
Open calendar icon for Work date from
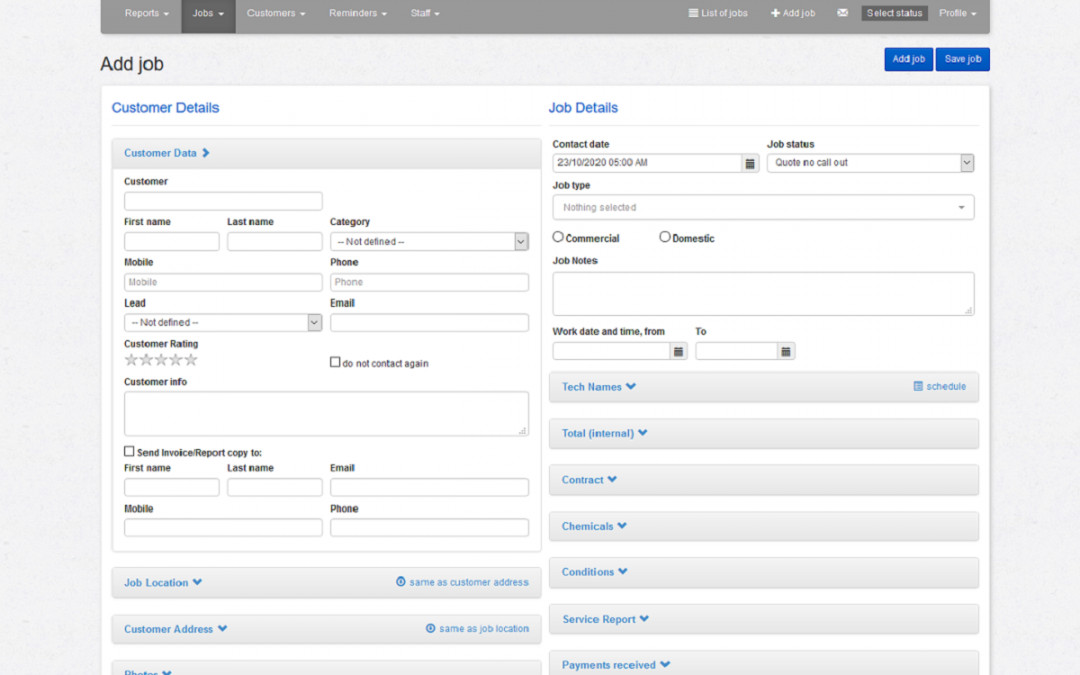(679, 351)
